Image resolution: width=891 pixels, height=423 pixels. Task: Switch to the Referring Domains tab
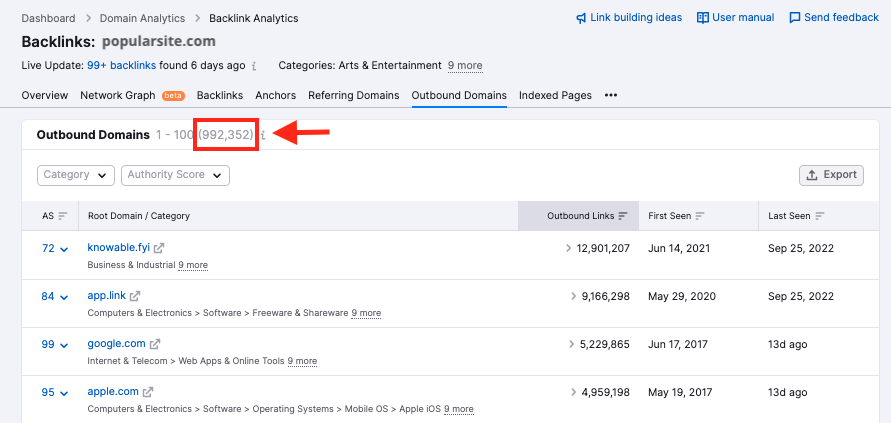pyautogui.click(x=354, y=96)
